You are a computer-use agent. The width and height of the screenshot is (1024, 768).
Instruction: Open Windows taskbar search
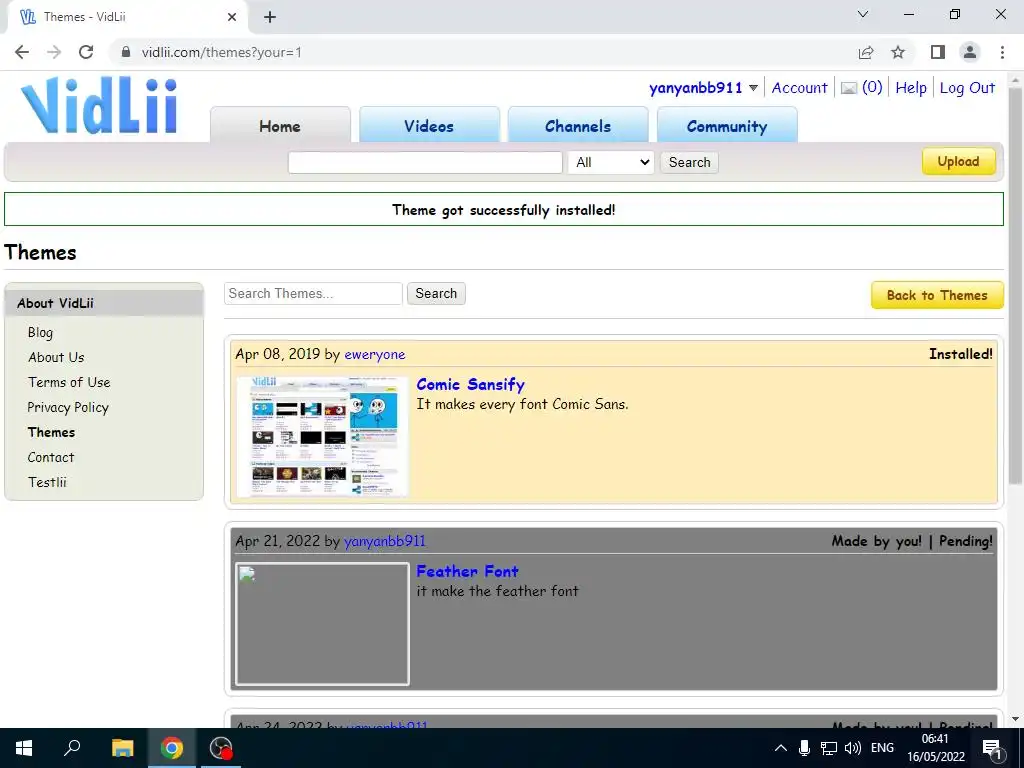click(x=72, y=748)
